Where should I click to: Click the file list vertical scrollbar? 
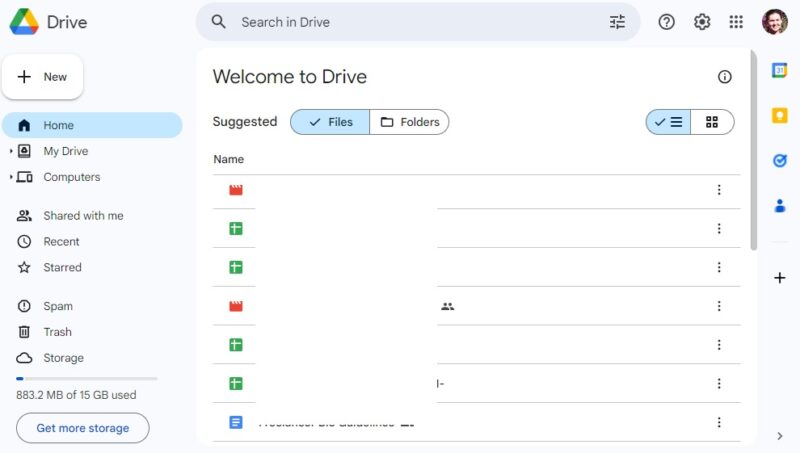[x=754, y=150]
